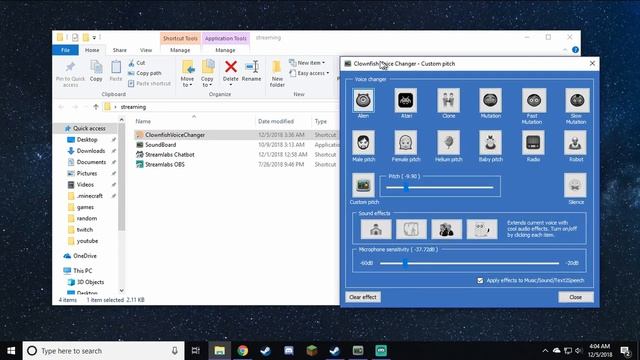This screenshot has height=360, width=640.
Task: Uncheck Apply effects to Music/Sound/Text2Speech
Action: (480, 280)
